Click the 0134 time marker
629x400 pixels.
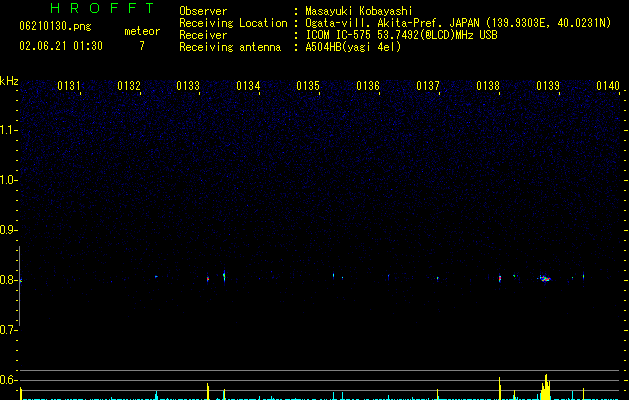(x=248, y=86)
